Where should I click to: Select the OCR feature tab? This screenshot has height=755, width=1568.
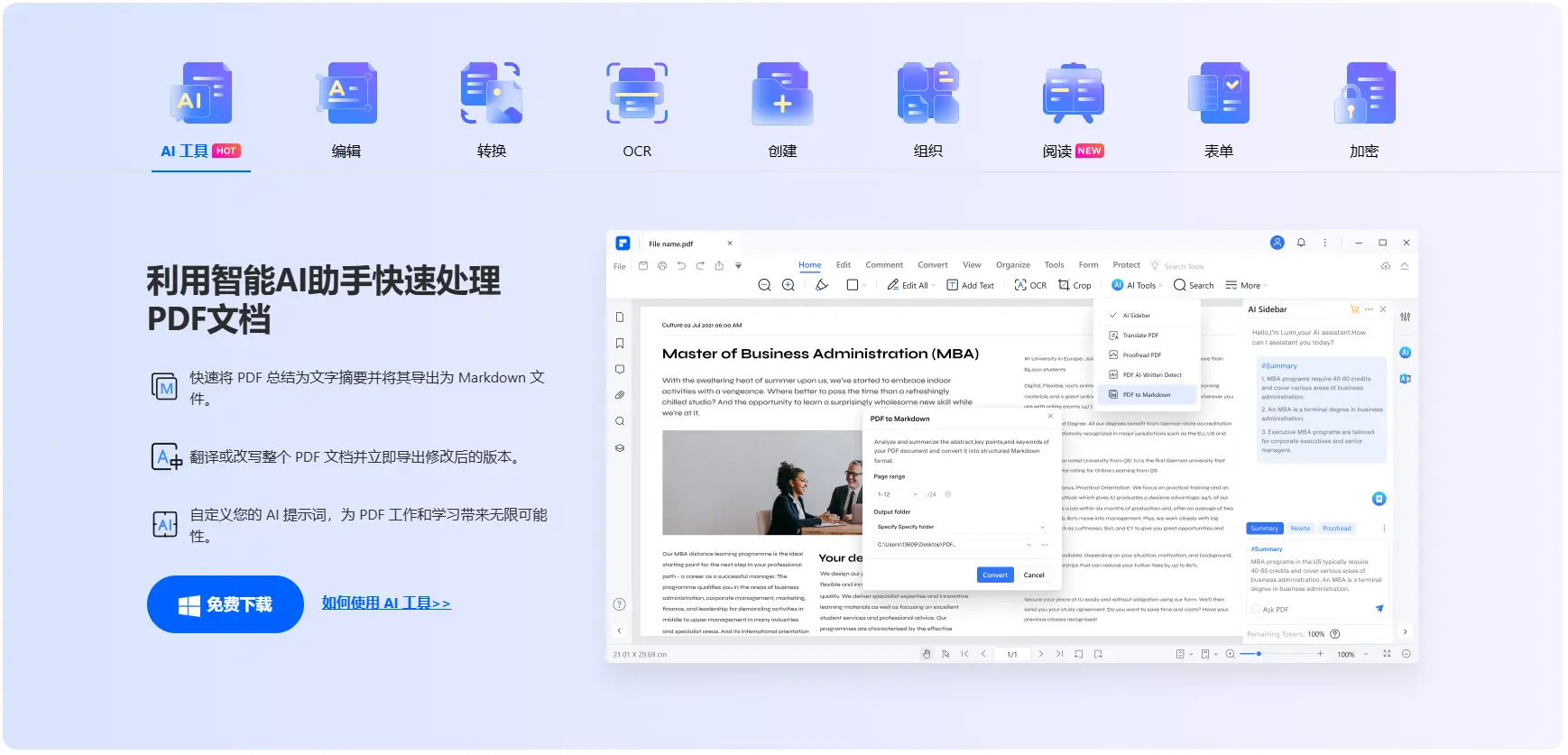(637, 113)
